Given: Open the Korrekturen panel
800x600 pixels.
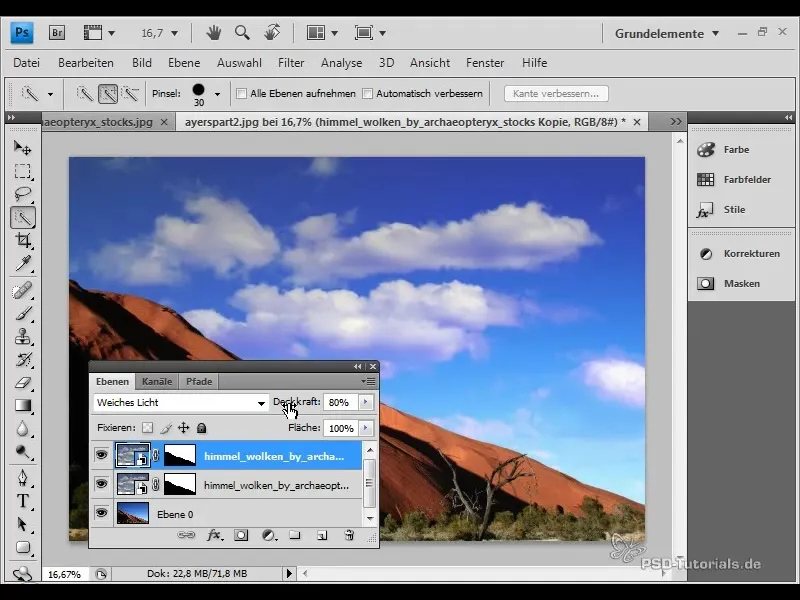Looking at the screenshot, I should point(741,254).
